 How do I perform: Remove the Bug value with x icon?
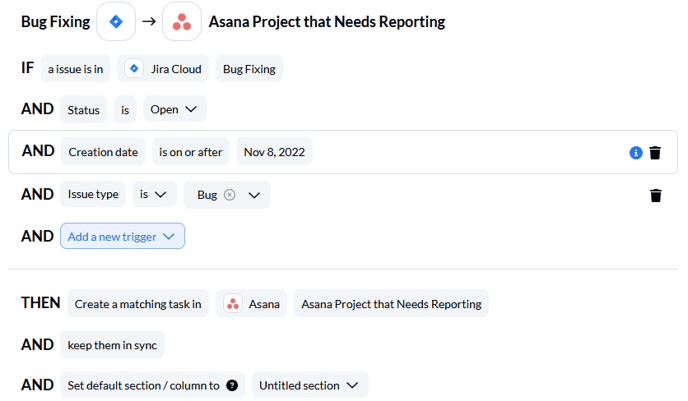pos(229,194)
